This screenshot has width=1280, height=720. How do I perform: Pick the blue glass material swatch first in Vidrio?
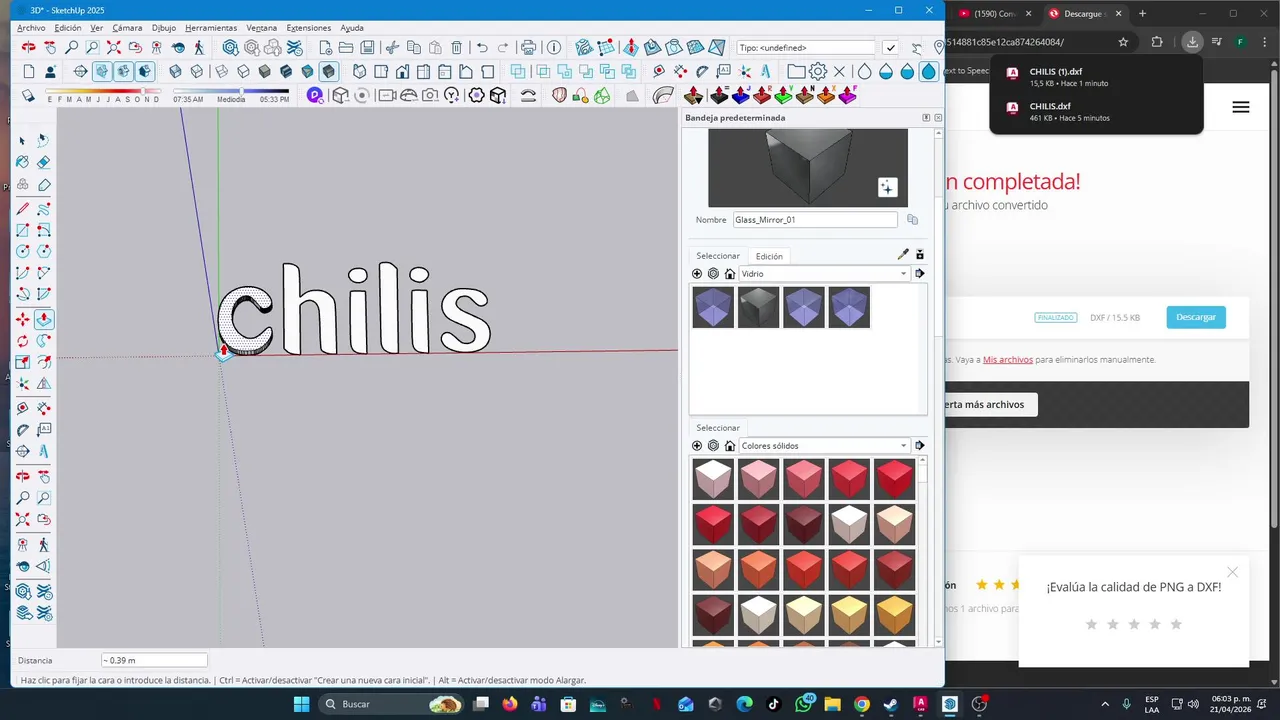pos(713,307)
